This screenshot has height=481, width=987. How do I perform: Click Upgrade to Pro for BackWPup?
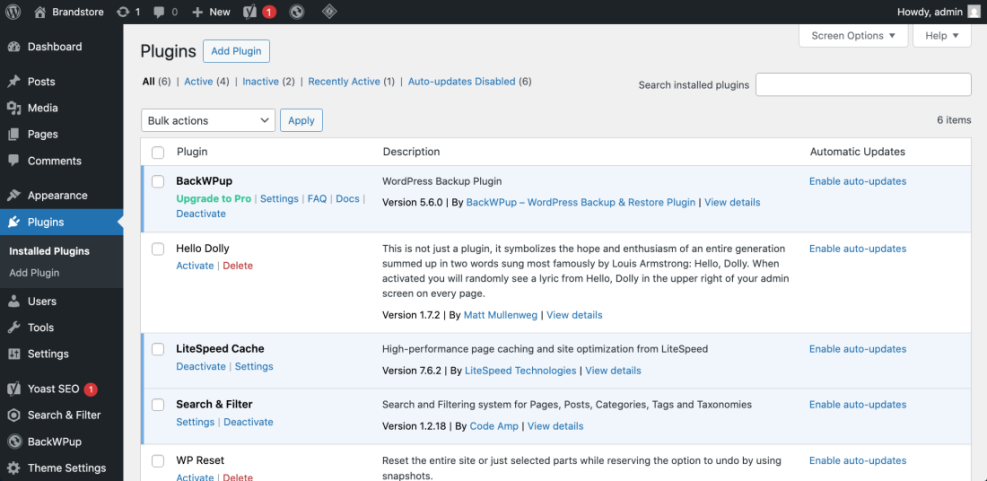(213, 198)
